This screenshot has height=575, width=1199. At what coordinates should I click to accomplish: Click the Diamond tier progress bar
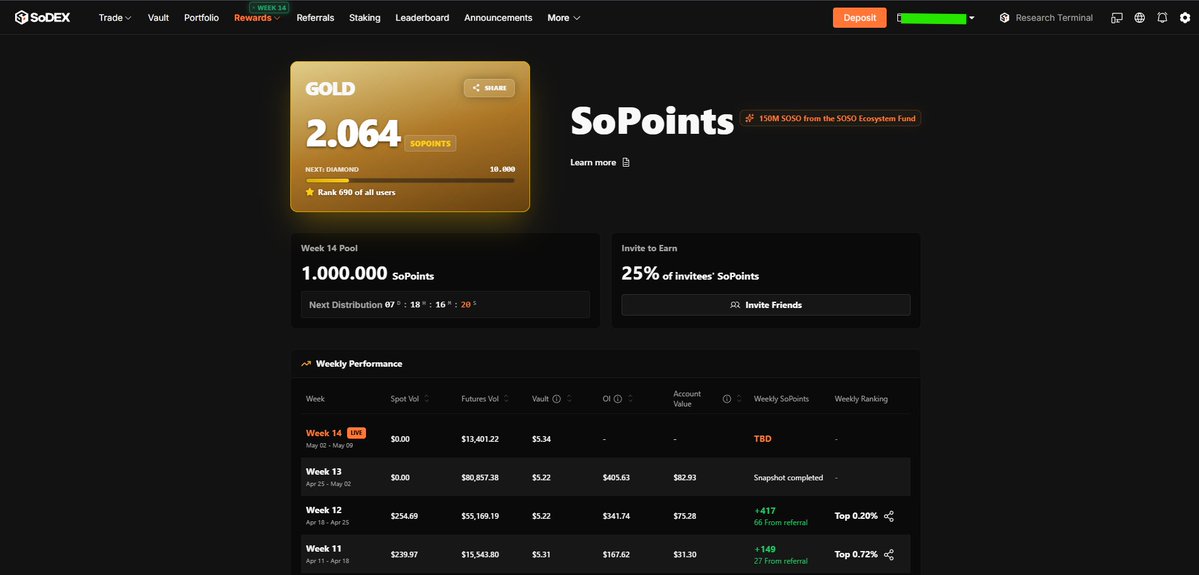point(410,180)
